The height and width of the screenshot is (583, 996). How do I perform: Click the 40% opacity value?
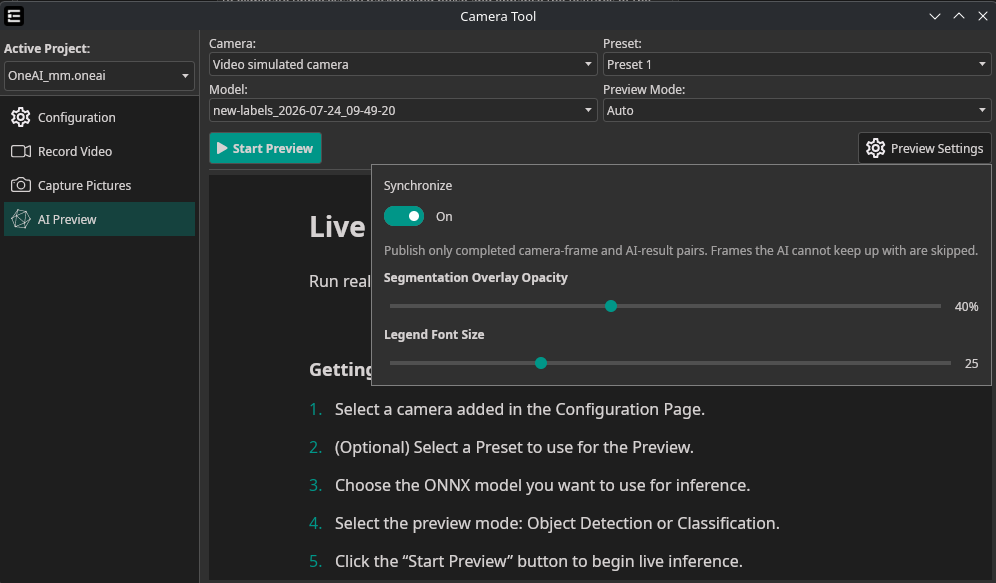pos(966,307)
